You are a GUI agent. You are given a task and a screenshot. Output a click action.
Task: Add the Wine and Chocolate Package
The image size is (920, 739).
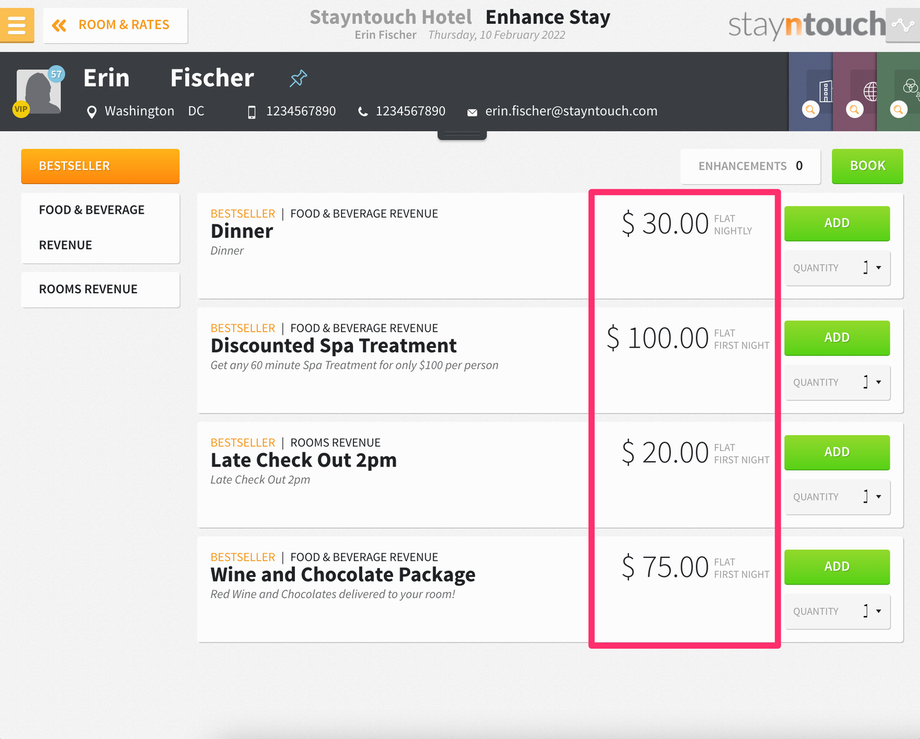point(837,566)
